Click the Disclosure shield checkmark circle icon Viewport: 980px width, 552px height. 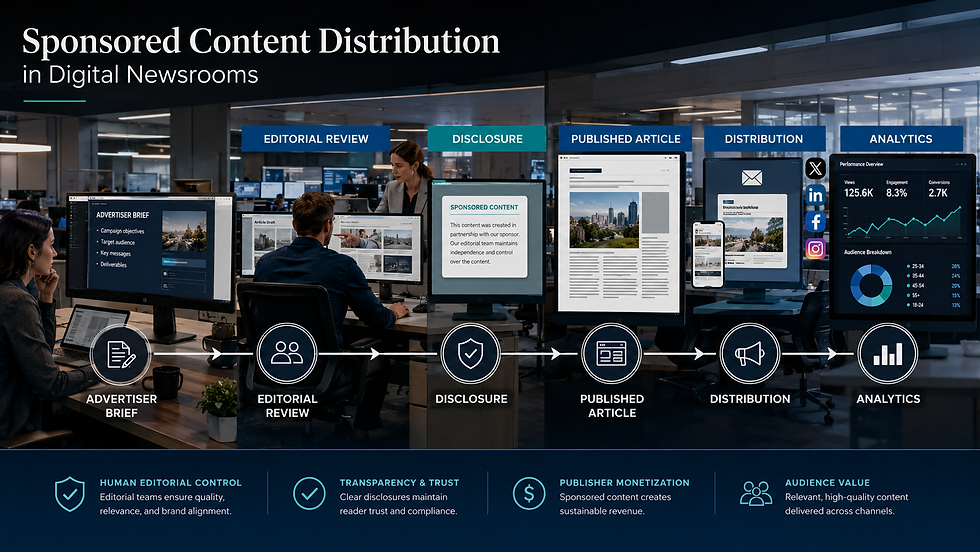click(471, 353)
